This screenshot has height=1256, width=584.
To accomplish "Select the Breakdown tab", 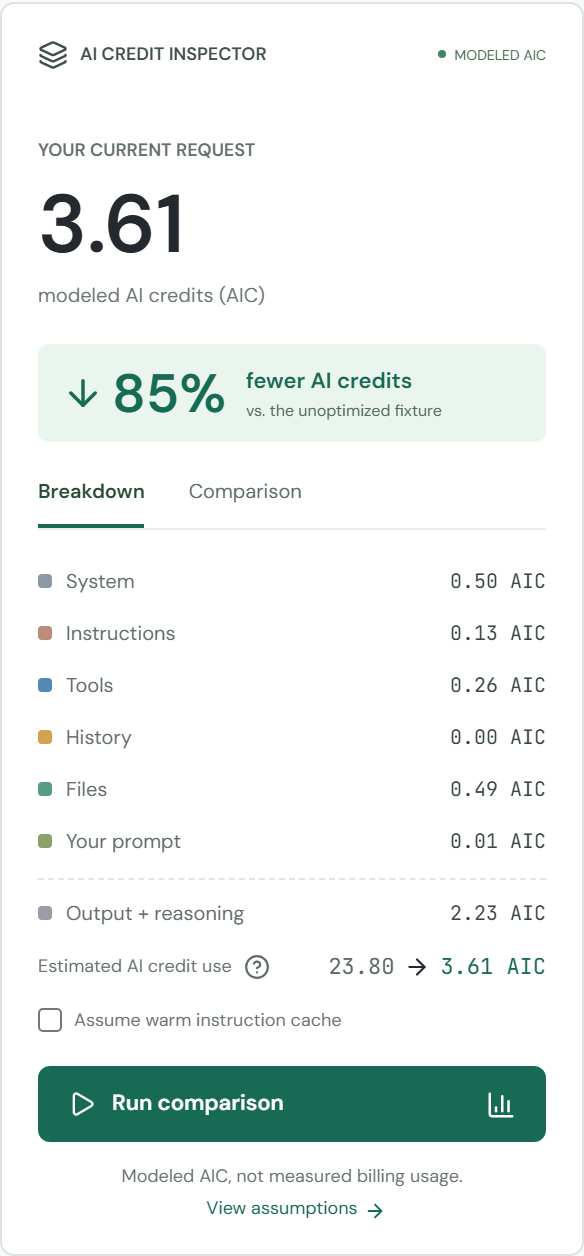I will coord(91,491).
